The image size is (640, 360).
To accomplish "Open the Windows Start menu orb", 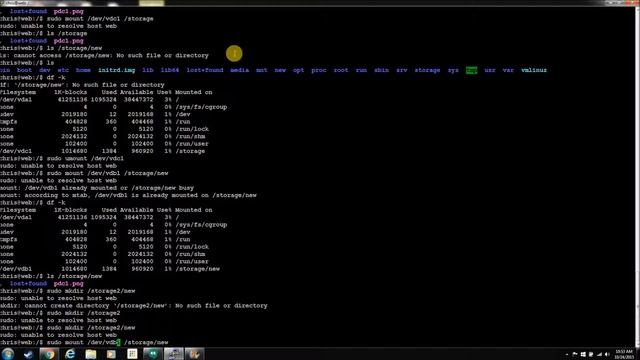I will pyautogui.click(x=8, y=354).
